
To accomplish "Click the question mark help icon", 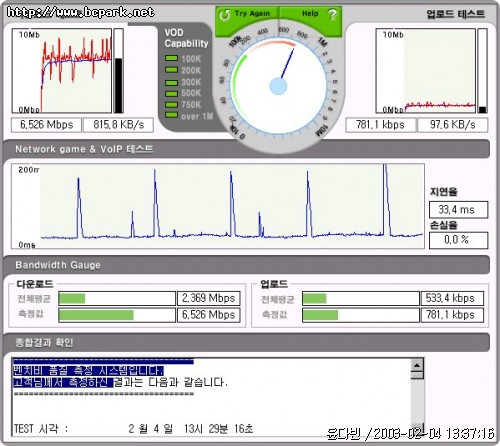I will [332, 14].
